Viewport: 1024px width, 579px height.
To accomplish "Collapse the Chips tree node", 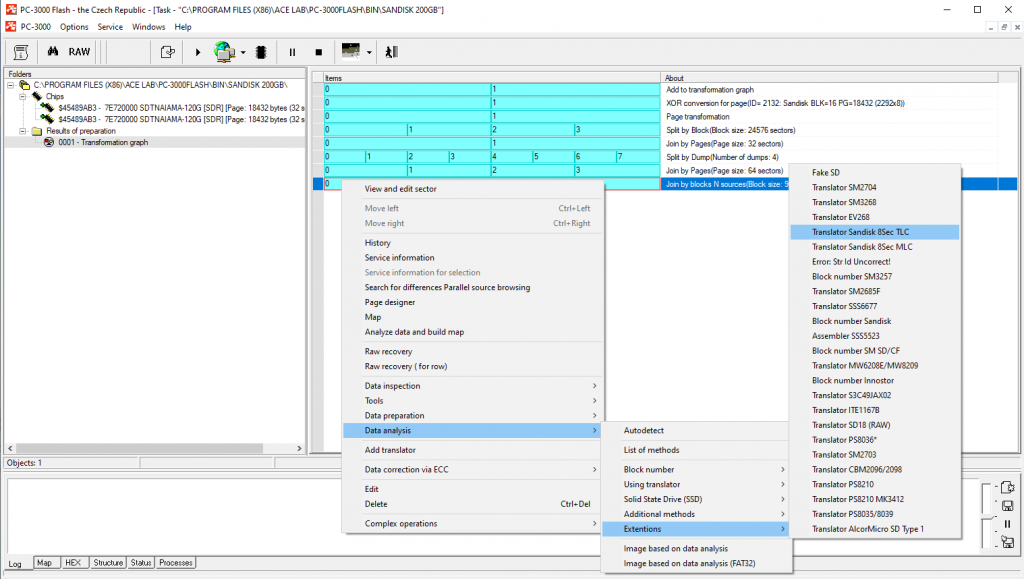I will point(24,97).
